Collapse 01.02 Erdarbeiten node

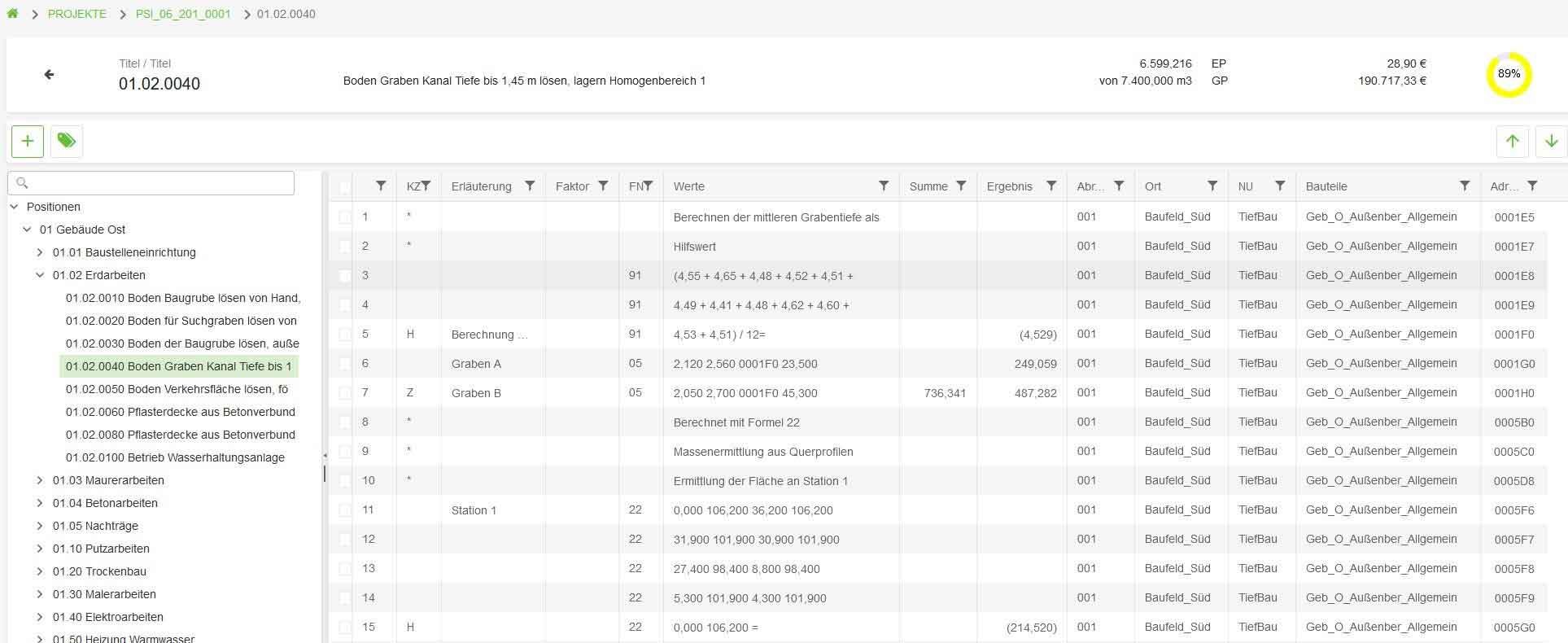coord(40,275)
